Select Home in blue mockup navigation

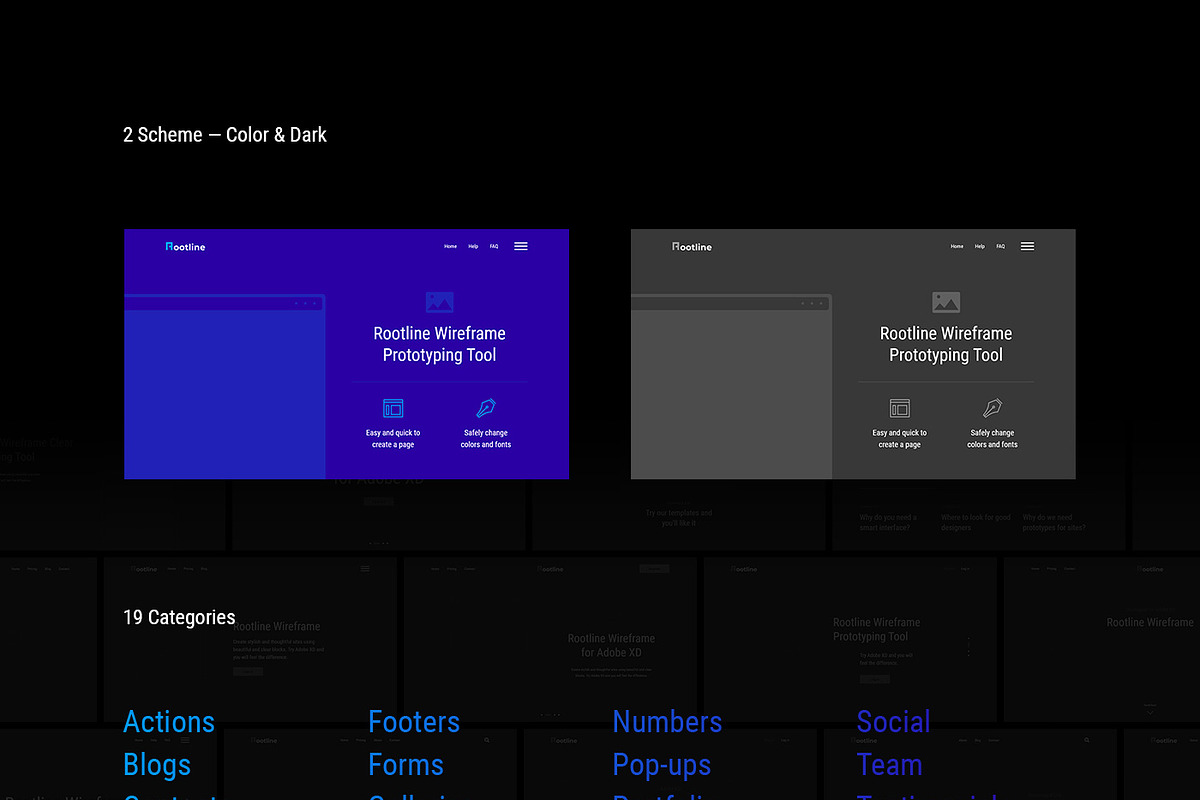450,246
